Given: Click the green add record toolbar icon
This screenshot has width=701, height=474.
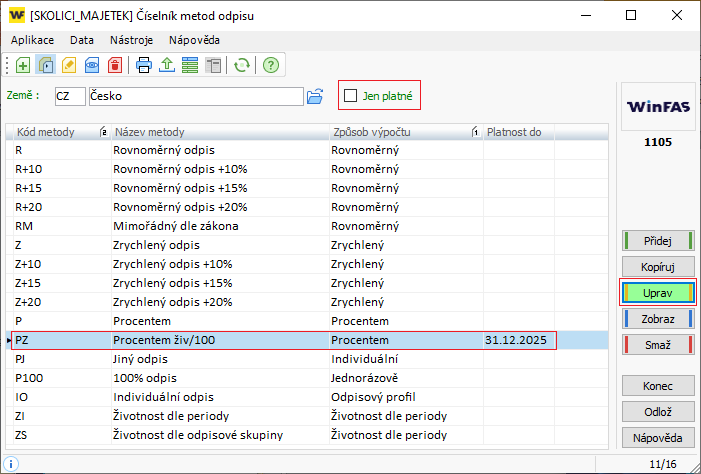Looking at the screenshot, I should (x=23, y=66).
